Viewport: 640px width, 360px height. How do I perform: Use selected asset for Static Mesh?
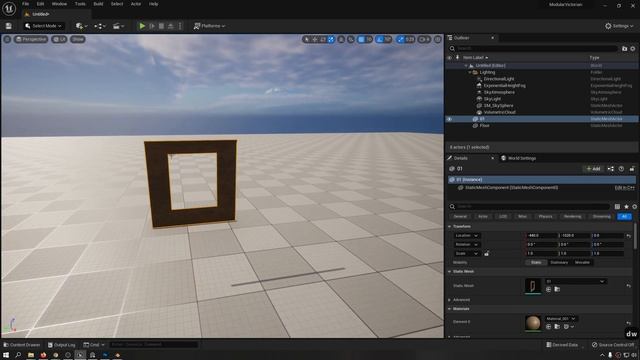549,289
